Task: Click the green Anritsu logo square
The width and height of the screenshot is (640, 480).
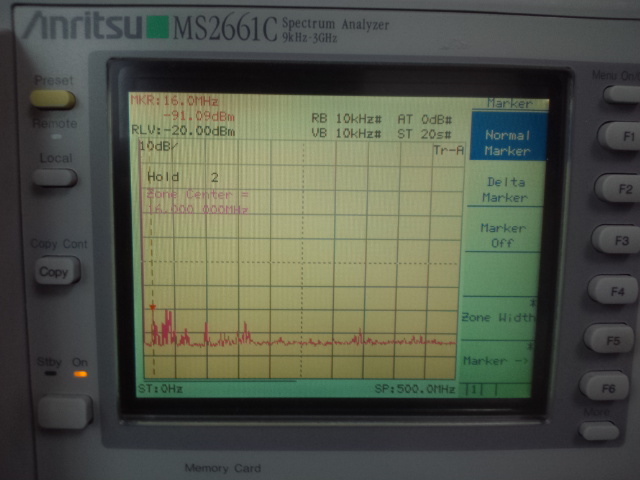Action: click(157, 27)
